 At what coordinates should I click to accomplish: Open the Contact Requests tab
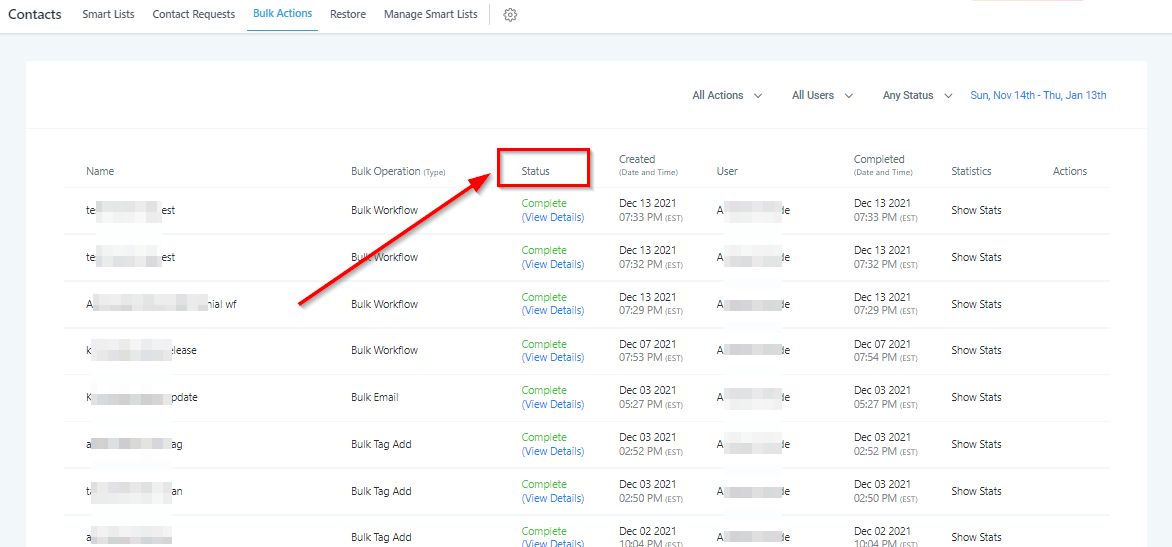click(194, 15)
